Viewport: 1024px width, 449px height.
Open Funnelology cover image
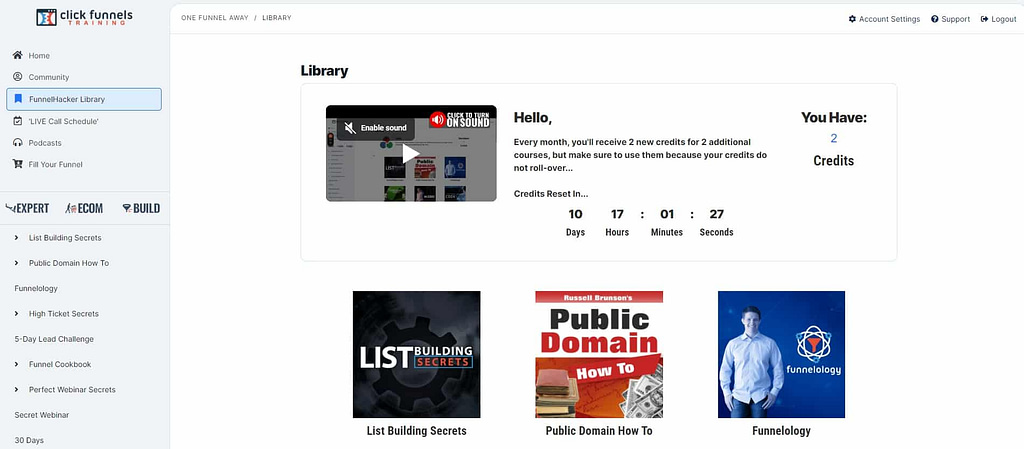point(781,354)
